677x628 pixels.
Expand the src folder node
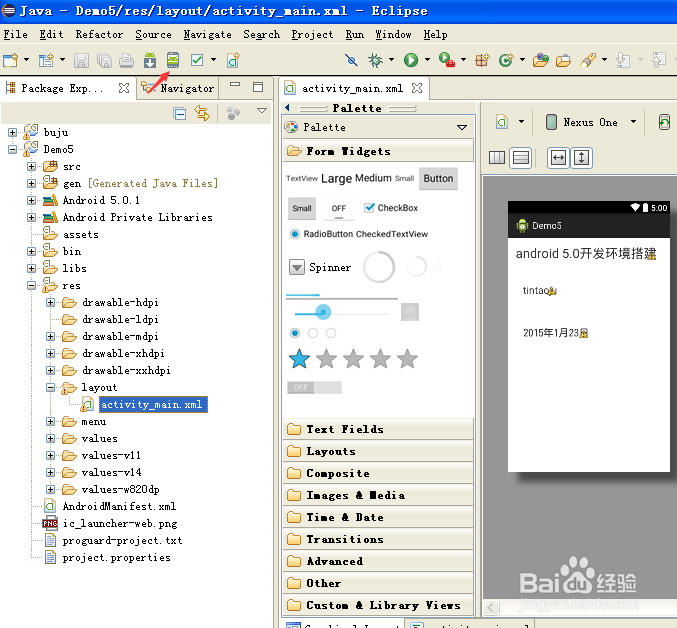pyautogui.click(x=31, y=166)
